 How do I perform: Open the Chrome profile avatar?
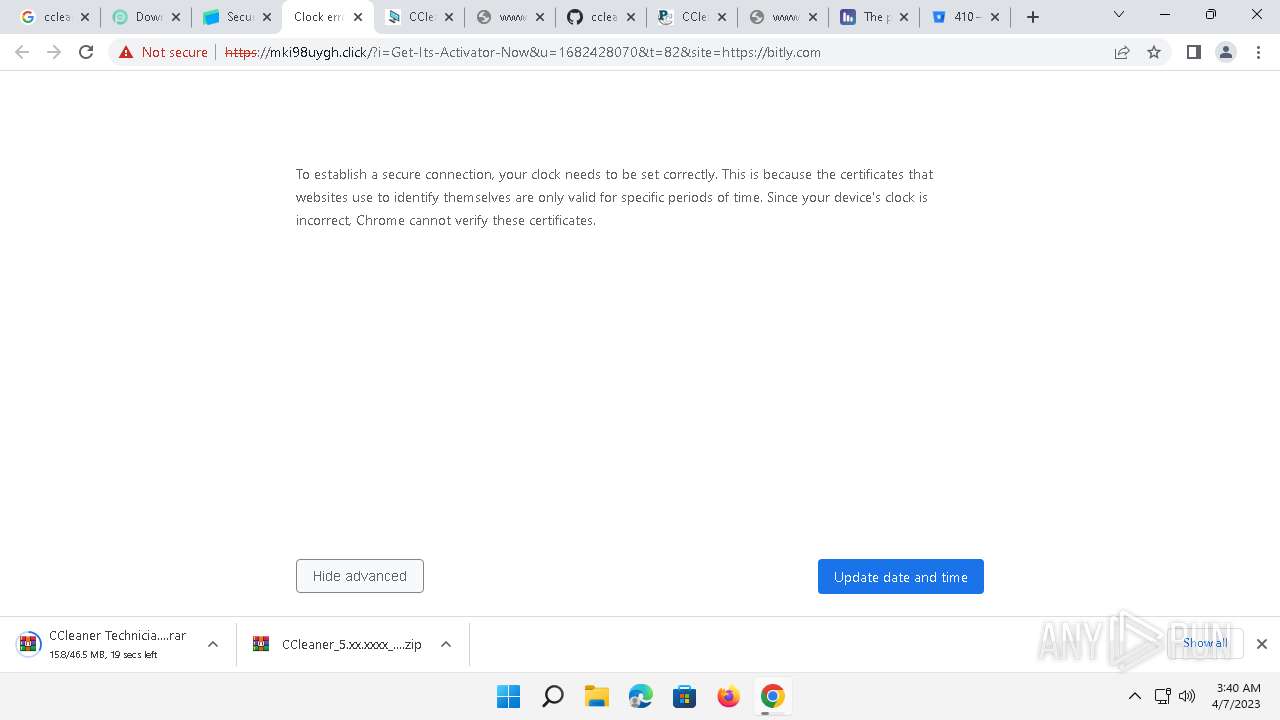tap(1225, 52)
